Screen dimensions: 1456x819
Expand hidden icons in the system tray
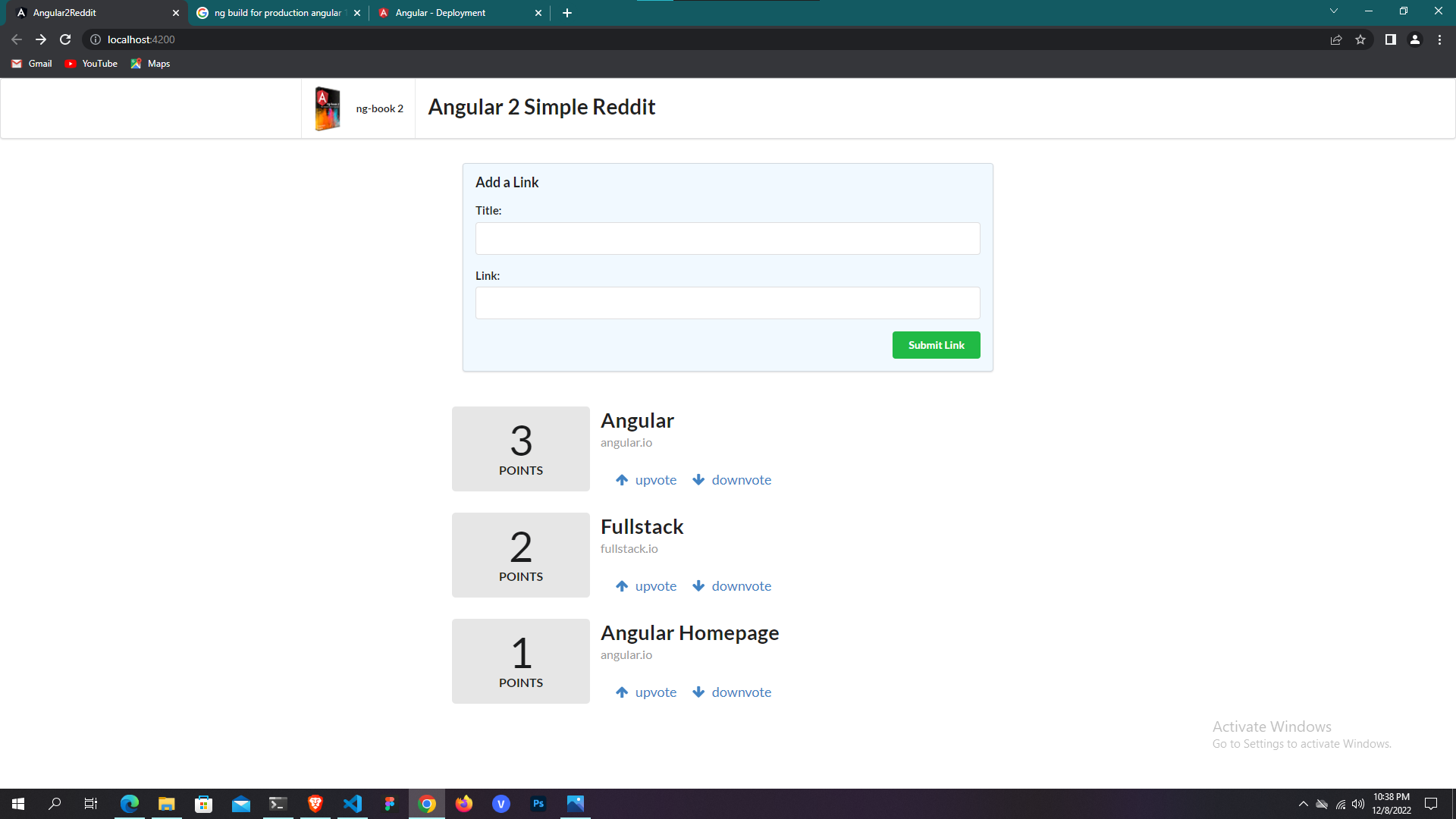[x=1303, y=804]
